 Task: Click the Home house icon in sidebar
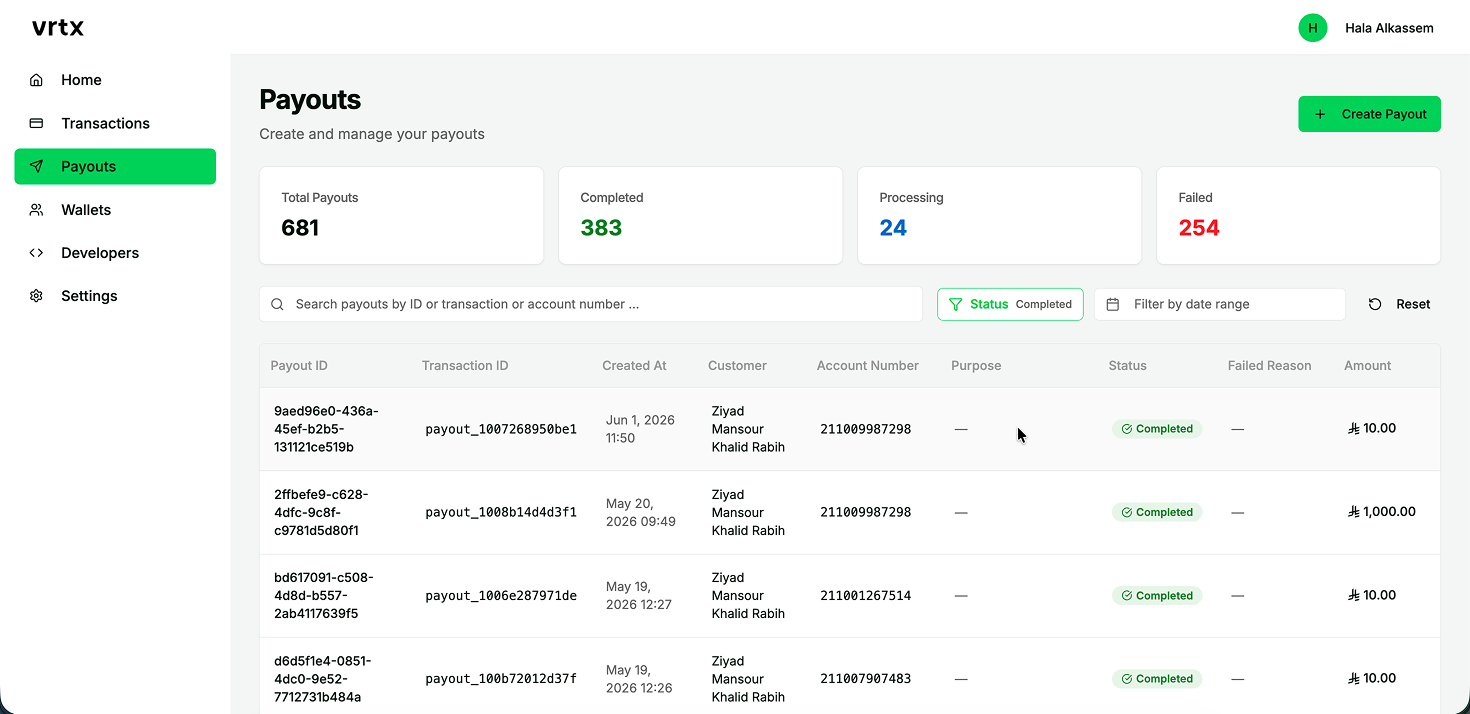point(36,80)
